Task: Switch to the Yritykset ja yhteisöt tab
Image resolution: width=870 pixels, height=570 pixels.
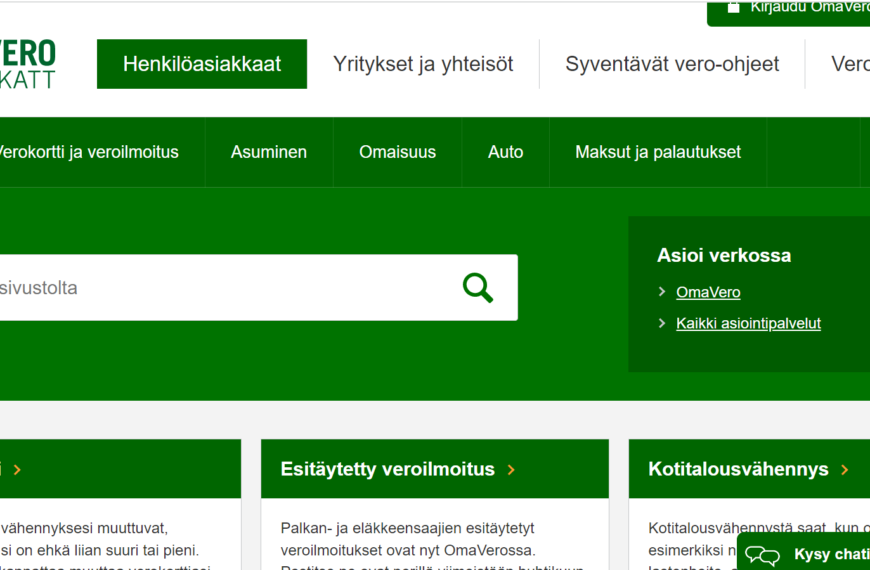Action: click(x=423, y=64)
